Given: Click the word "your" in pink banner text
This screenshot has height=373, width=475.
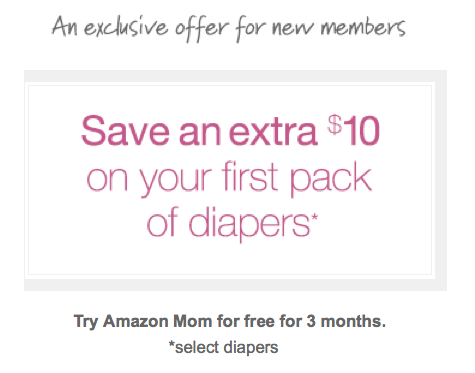Looking at the screenshot, I should point(175,182).
